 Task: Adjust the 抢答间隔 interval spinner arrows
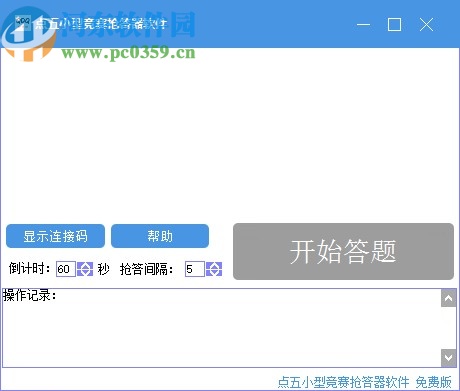pyautogui.click(x=214, y=269)
